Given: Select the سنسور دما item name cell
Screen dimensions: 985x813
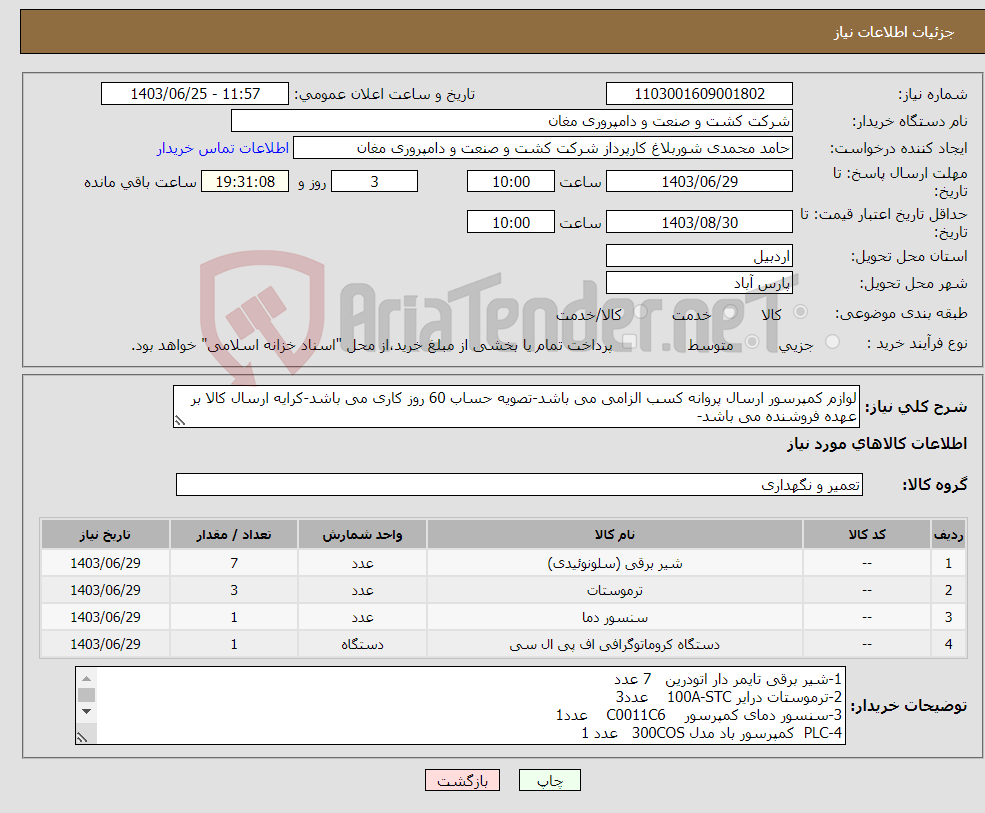Looking at the screenshot, I should [615, 618].
